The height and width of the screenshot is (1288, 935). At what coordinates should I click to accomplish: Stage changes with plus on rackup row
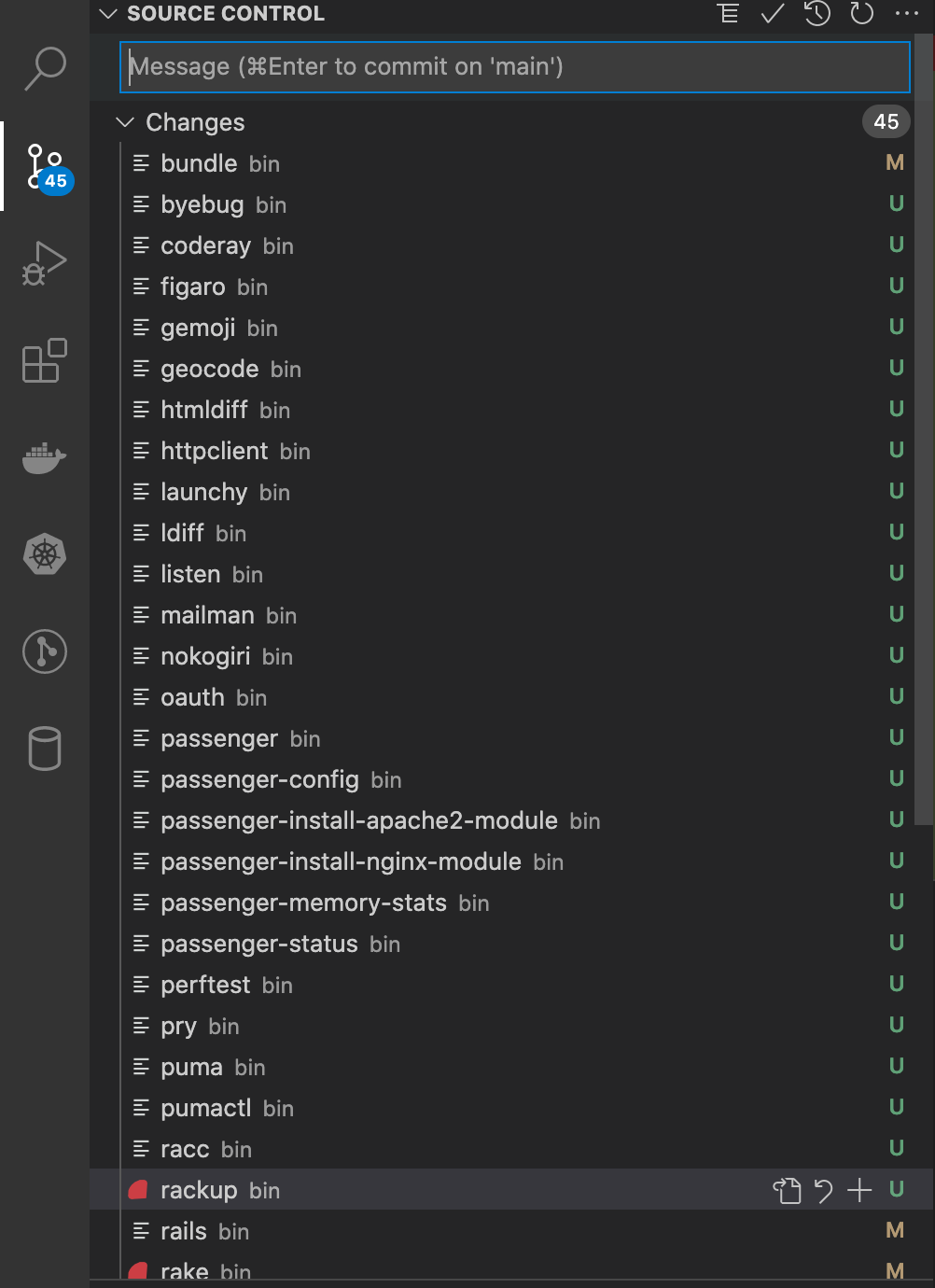(x=859, y=1190)
